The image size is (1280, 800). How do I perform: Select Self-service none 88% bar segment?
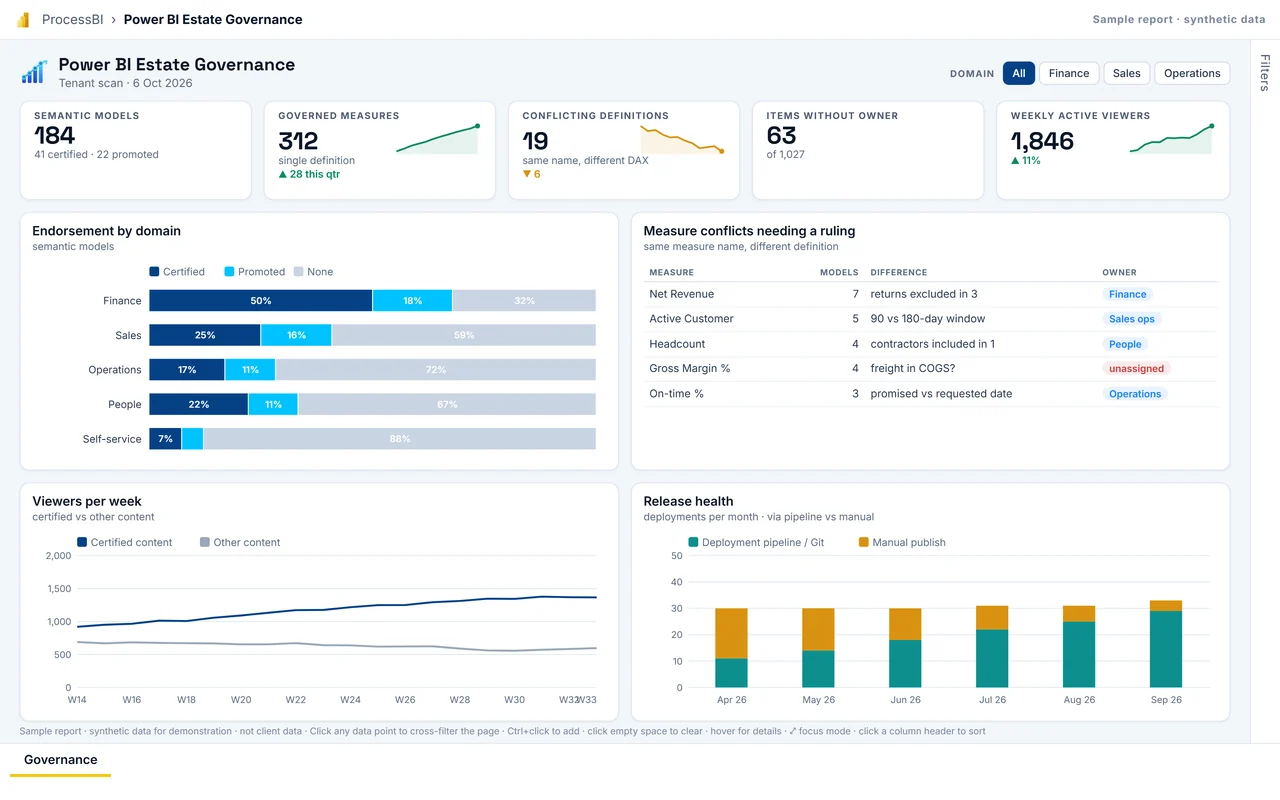click(400, 439)
